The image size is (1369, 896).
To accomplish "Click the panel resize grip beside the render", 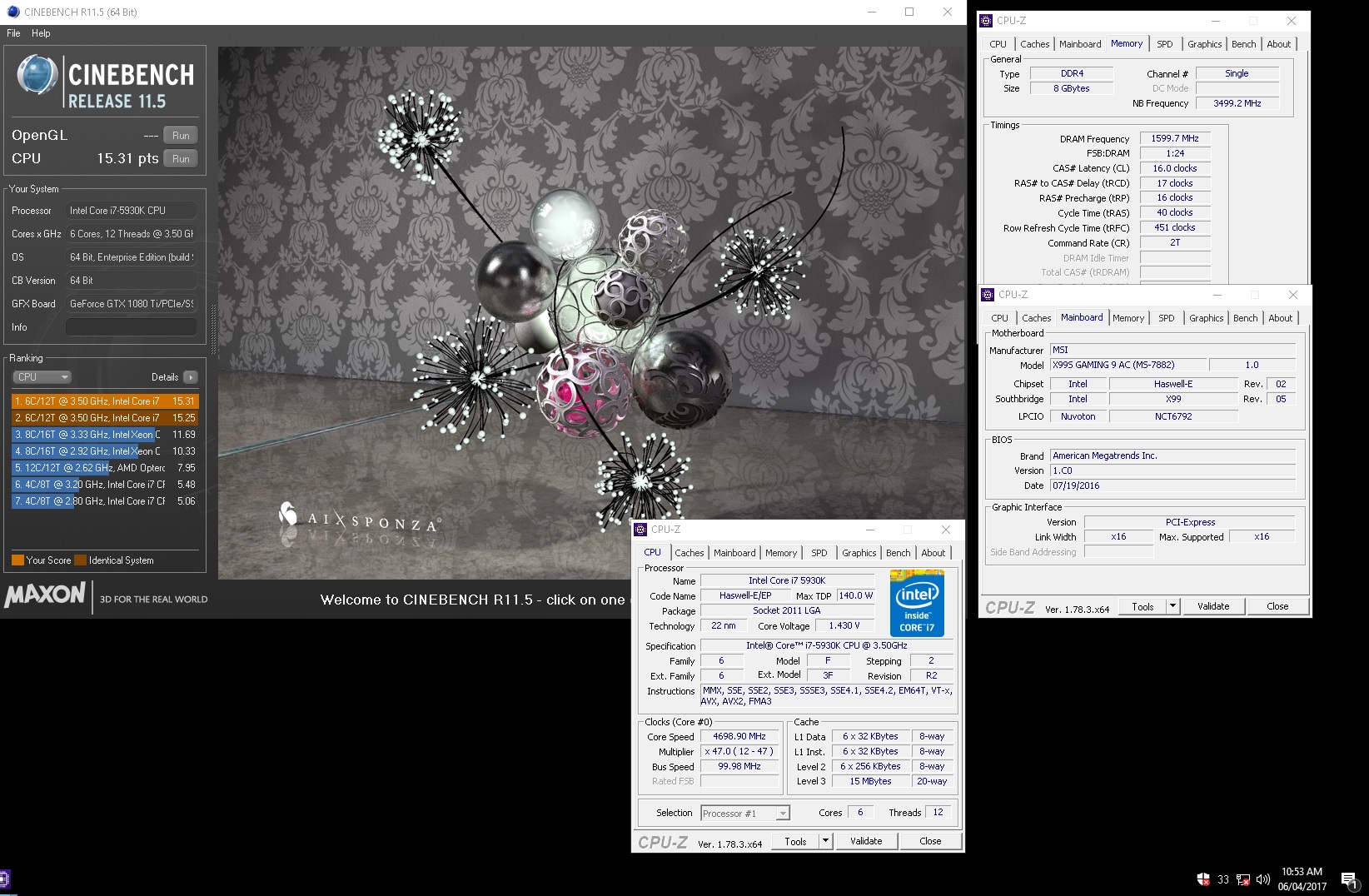I will [212, 329].
